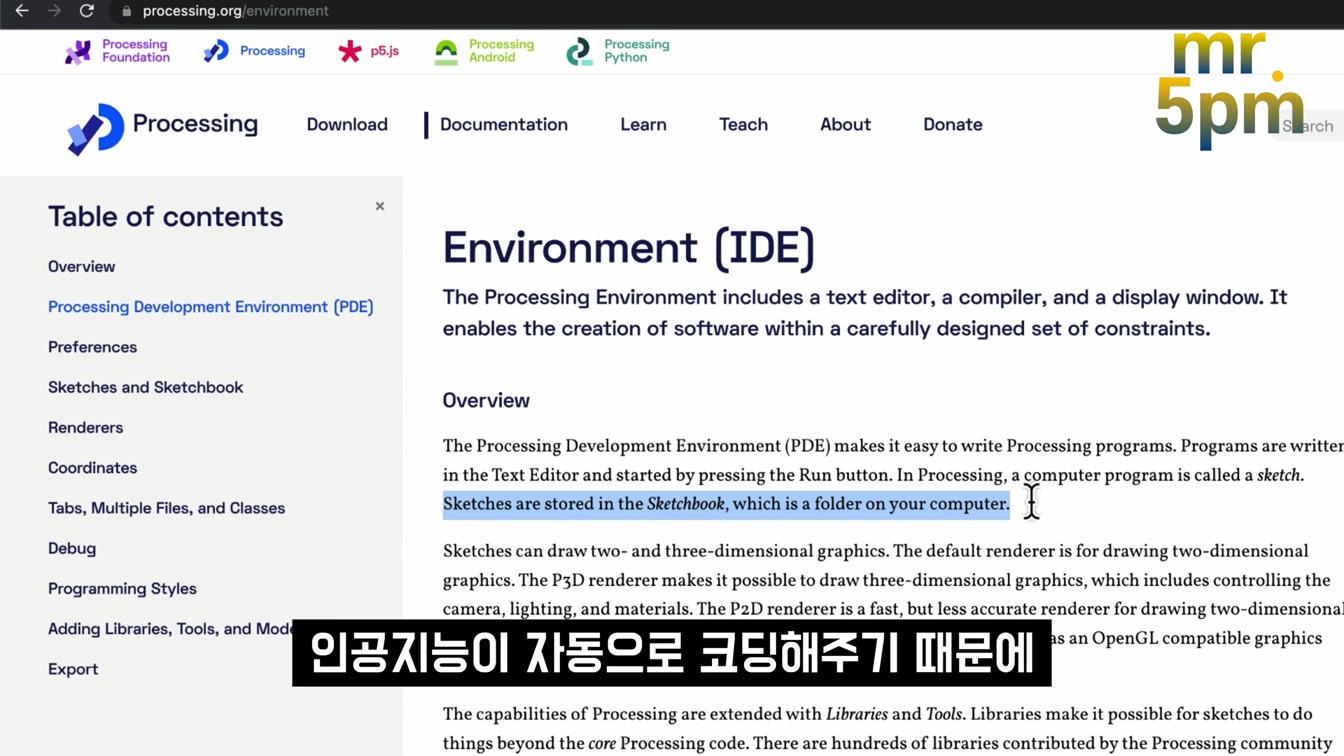Go to Coordinates section

point(92,468)
